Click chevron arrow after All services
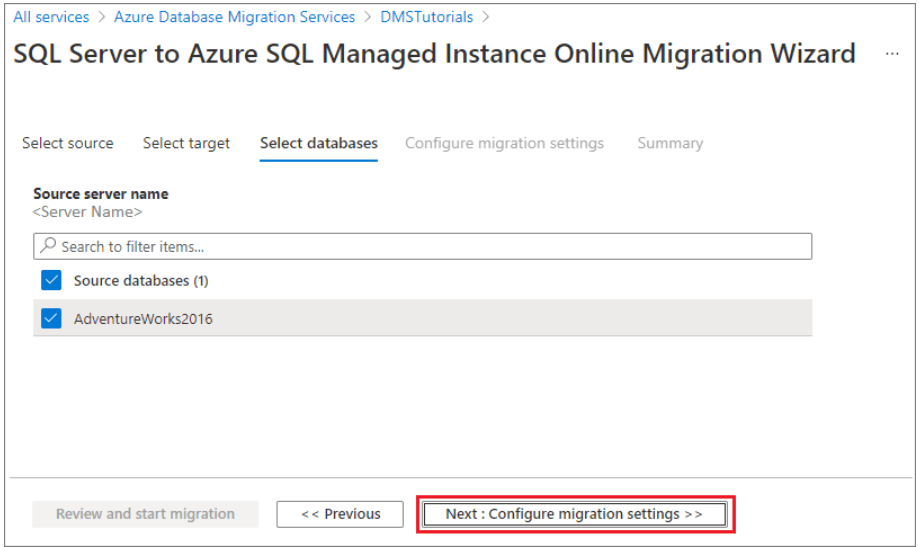 [x=101, y=17]
